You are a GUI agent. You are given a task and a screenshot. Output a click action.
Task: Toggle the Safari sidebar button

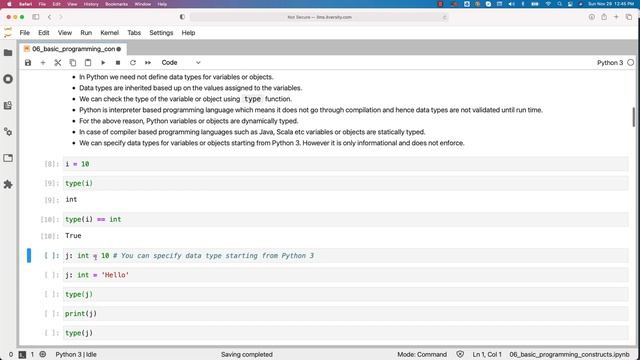(36, 17)
